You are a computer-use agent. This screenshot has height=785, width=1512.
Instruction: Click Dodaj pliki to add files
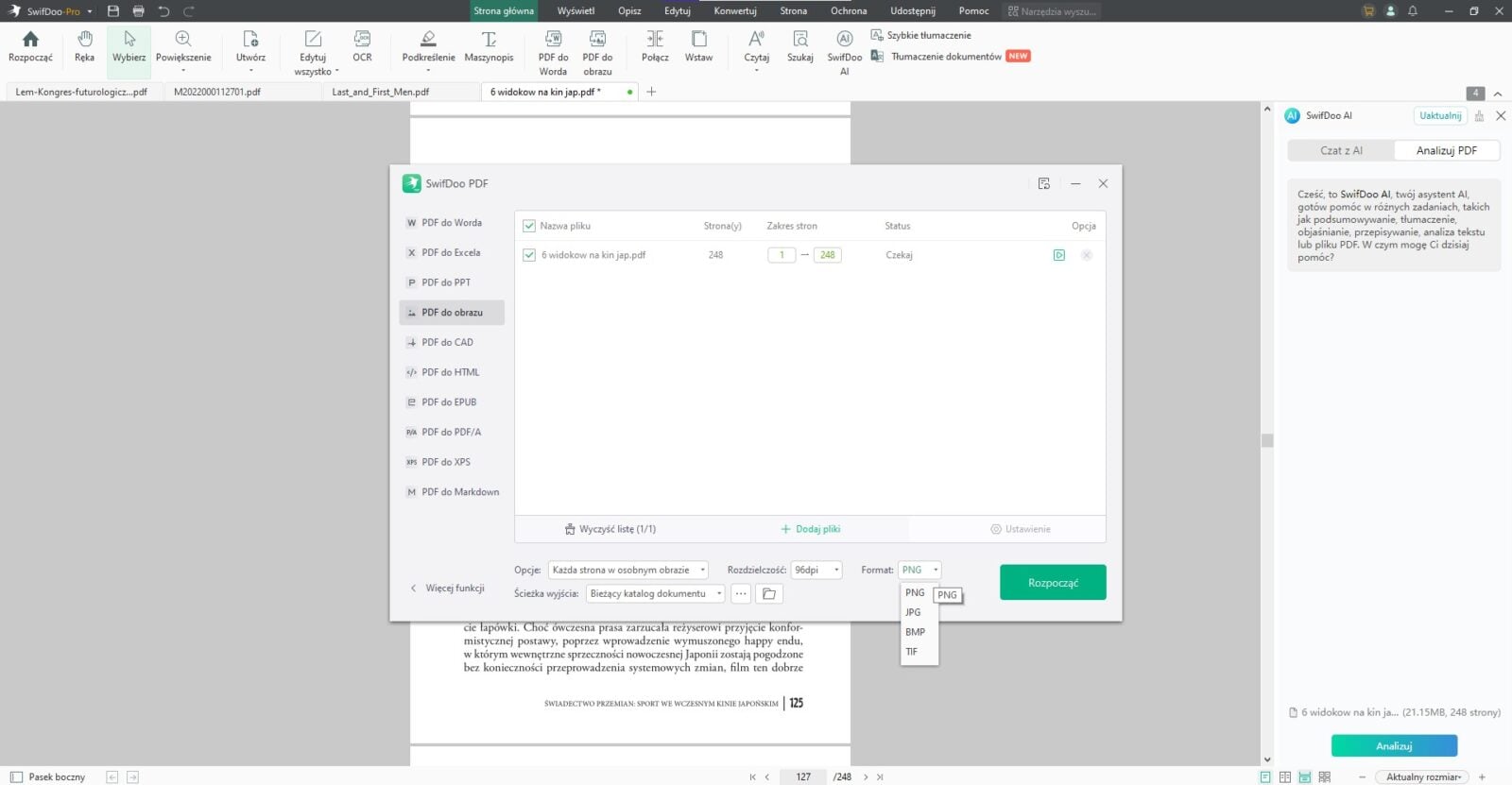click(811, 529)
